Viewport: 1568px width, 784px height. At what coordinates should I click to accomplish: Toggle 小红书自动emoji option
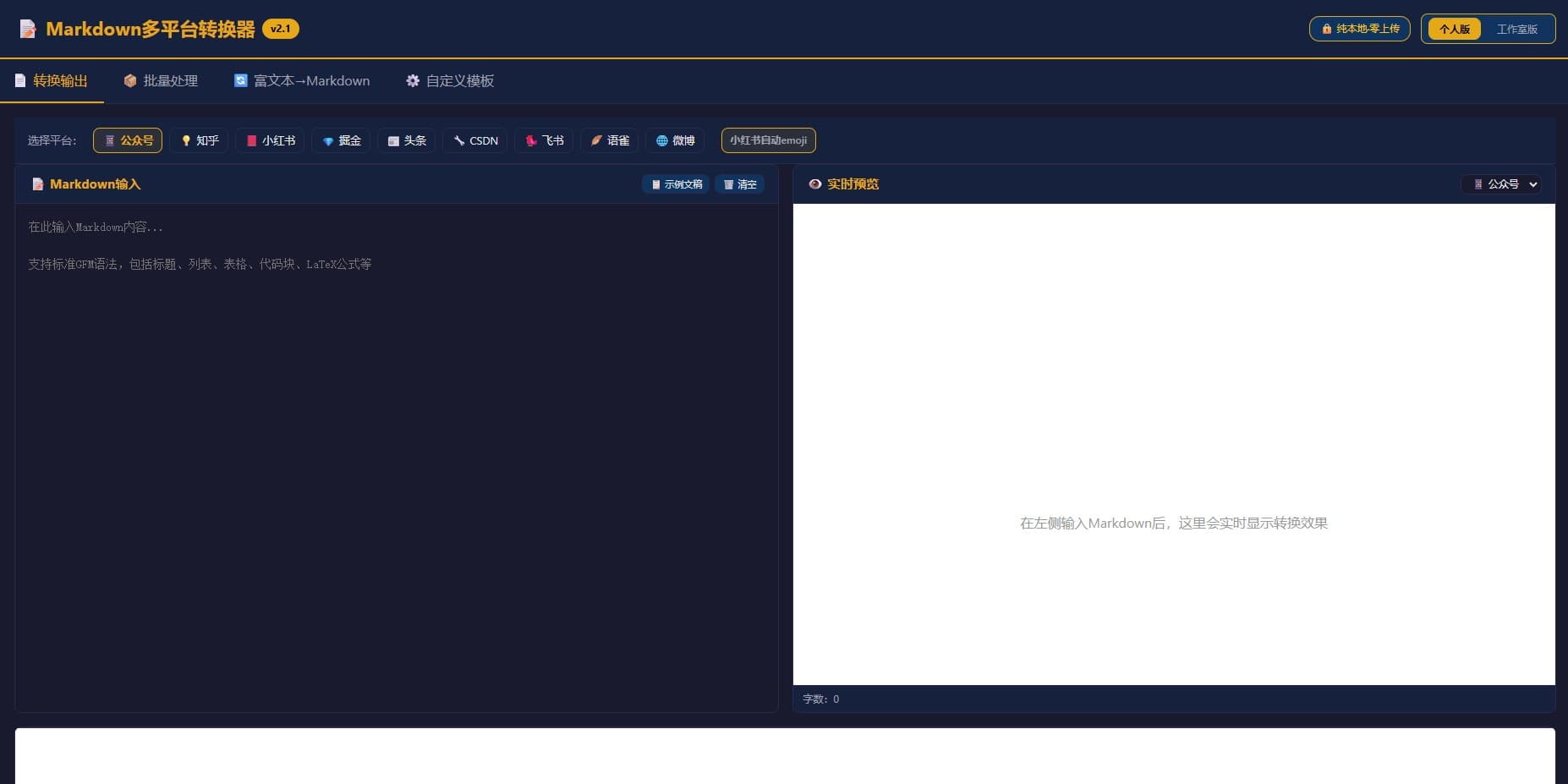click(x=769, y=140)
